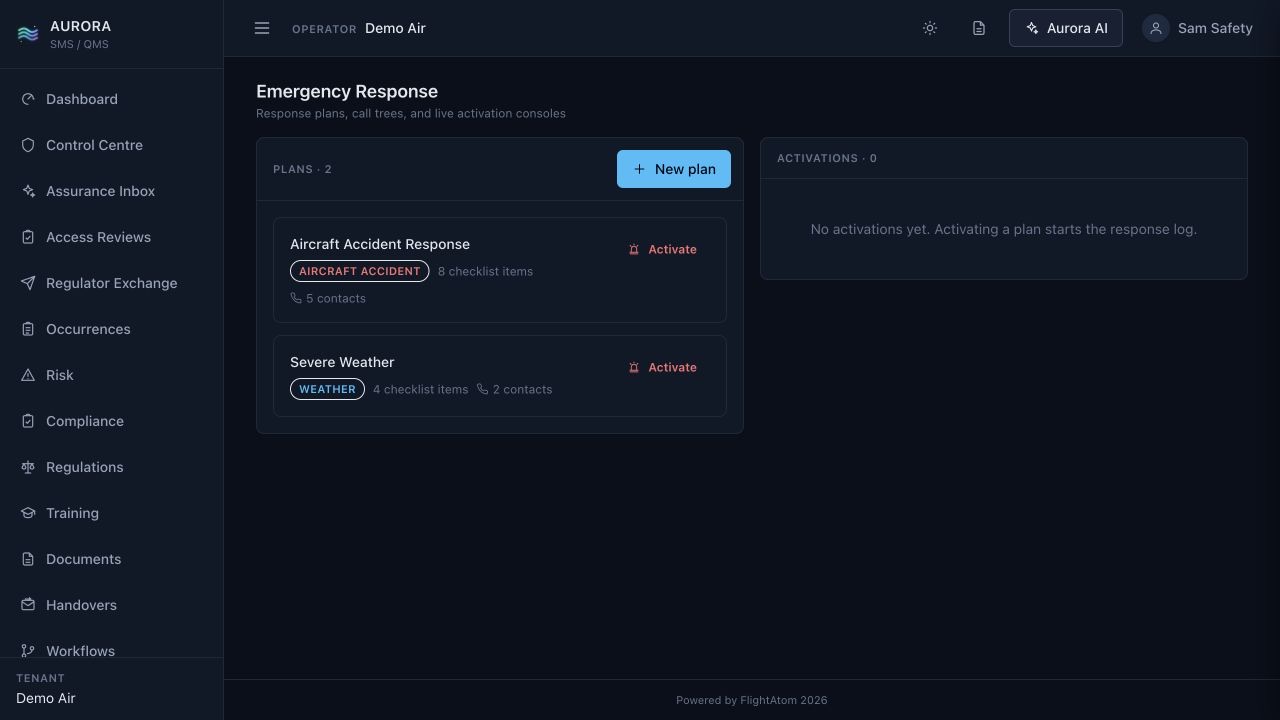Switch theme with the sun icon
Image resolution: width=1280 pixels, height=720 pixels.
click(x=930, y=28)
